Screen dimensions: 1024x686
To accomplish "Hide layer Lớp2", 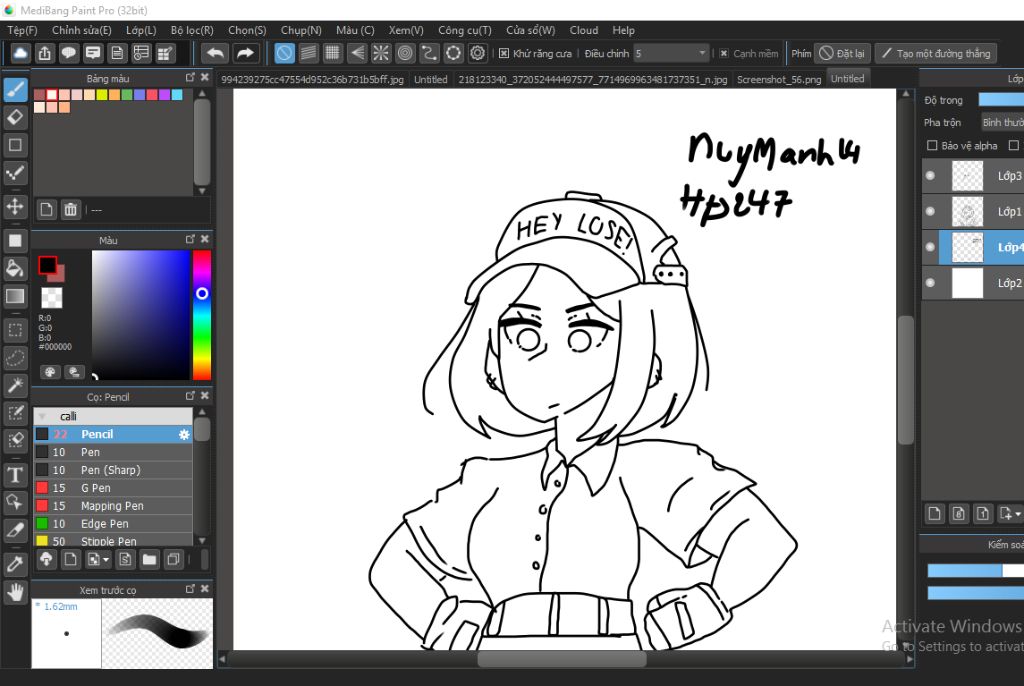I will [x=931, y=283].
